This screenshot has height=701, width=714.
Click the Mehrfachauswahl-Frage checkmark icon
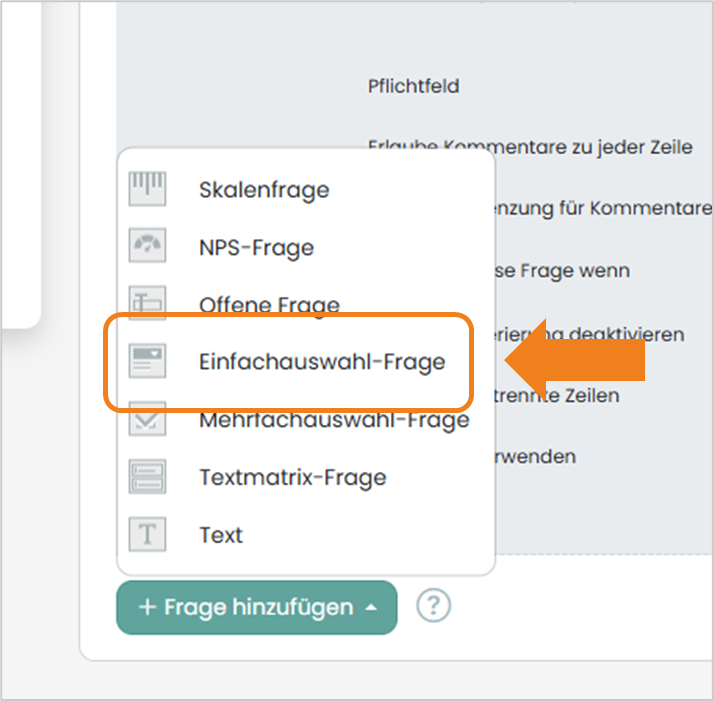147,419
